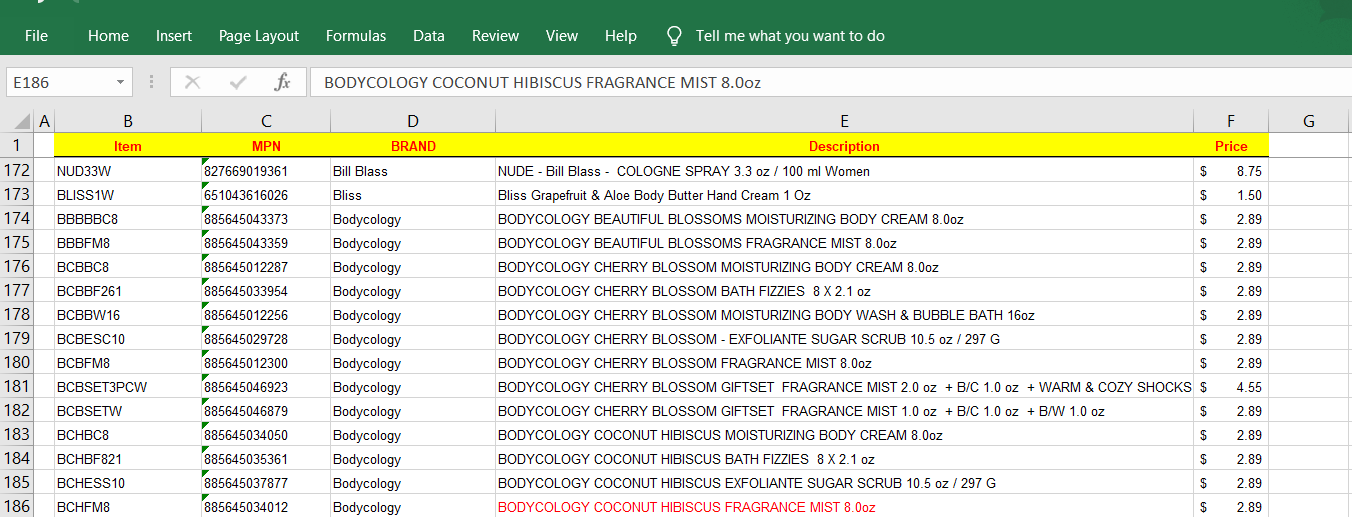
Task: Click the formula bar text field
Action: coord(830,82)
